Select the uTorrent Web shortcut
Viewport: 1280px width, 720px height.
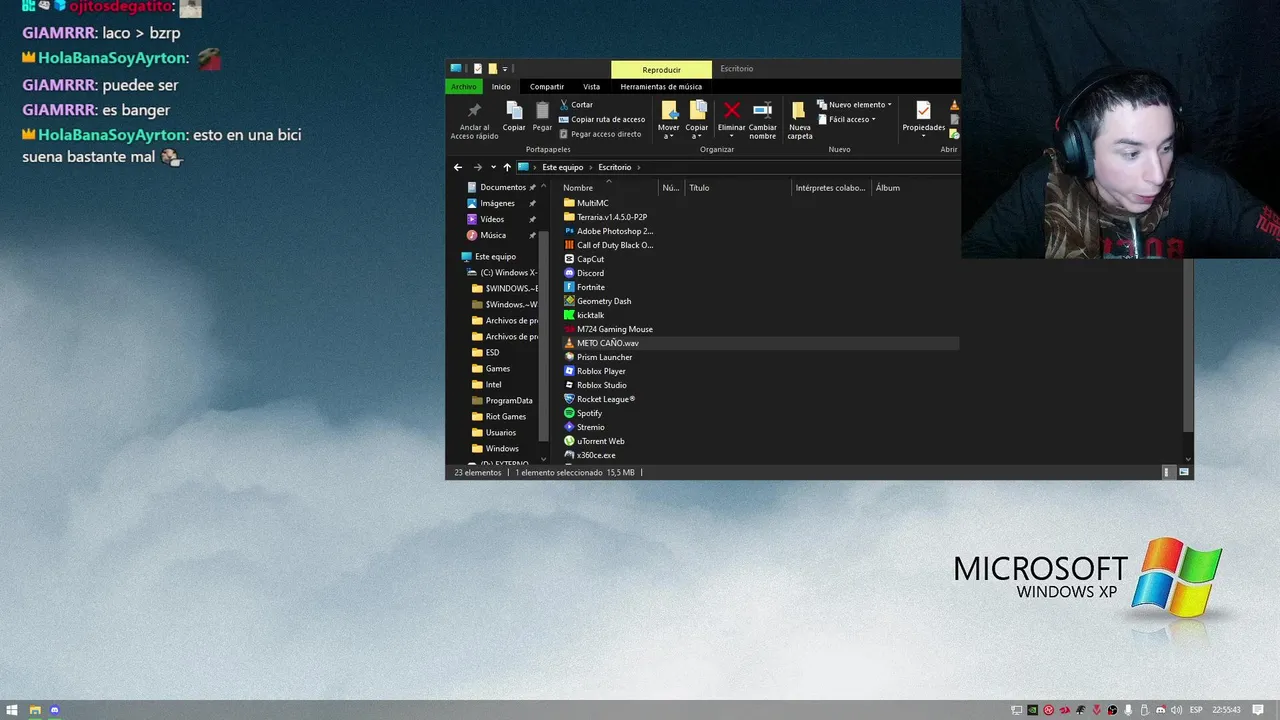click(x=594, y=441)
